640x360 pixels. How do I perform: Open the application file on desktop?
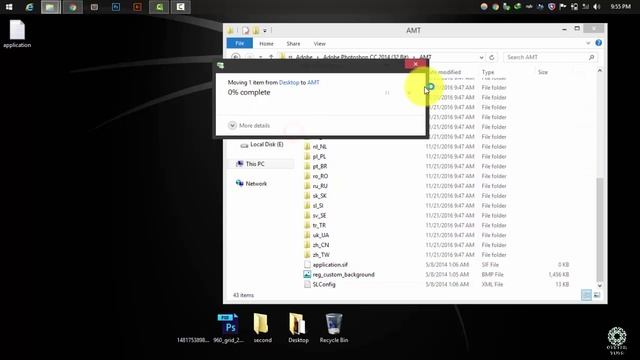17,34
